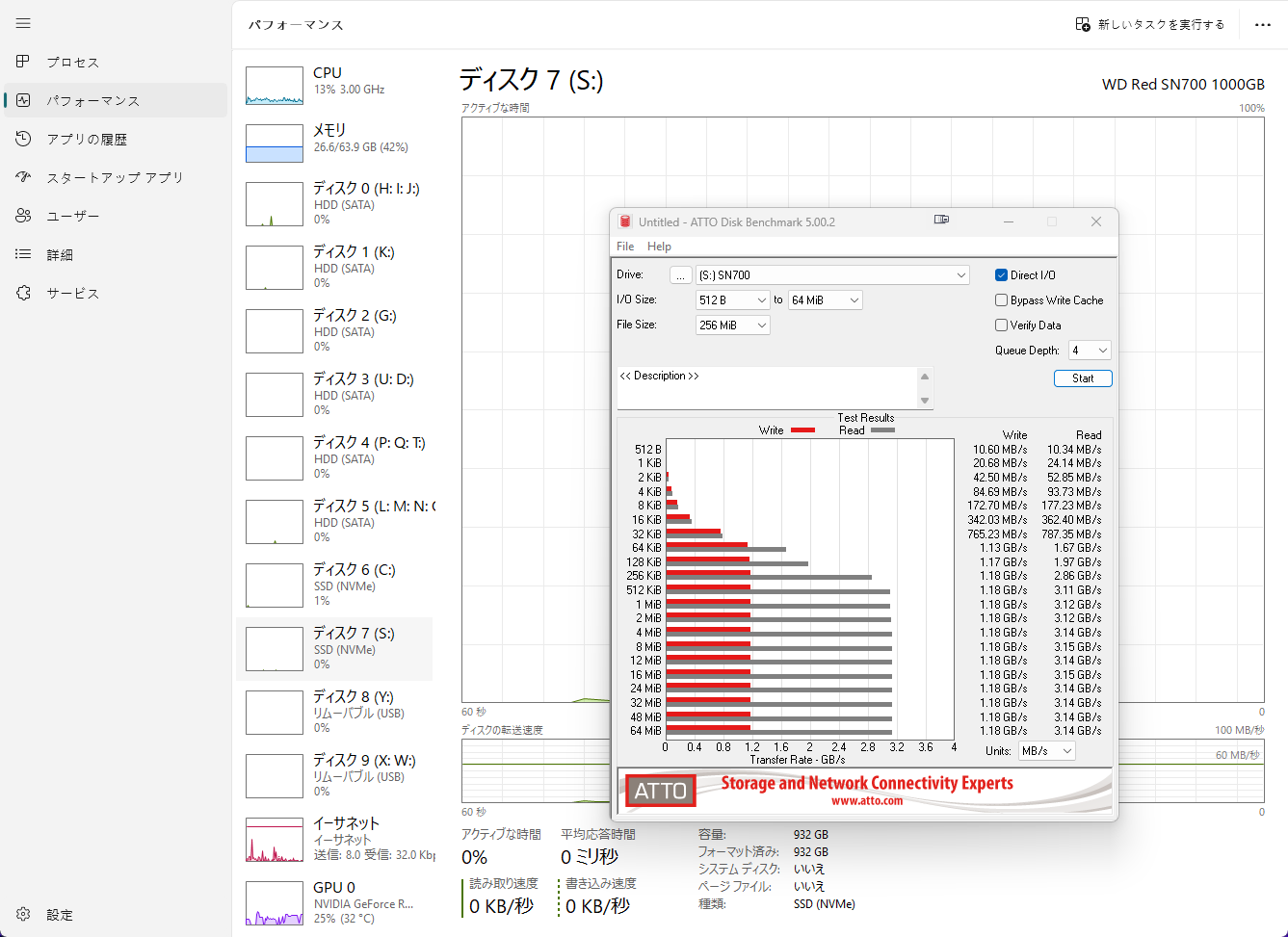Screen dimensions: 1288x937
Task: Click the run new task icon
Action: pos(1083,24)
